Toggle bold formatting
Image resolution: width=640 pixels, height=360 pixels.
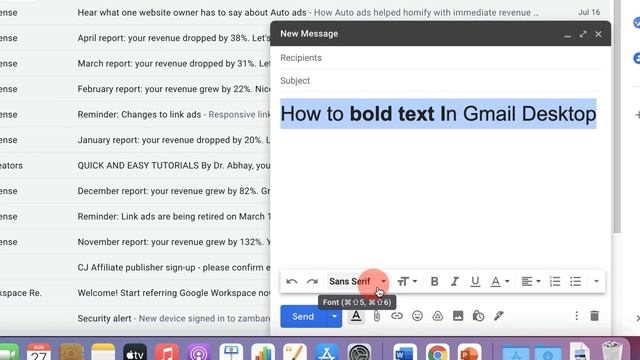point(435,282)
